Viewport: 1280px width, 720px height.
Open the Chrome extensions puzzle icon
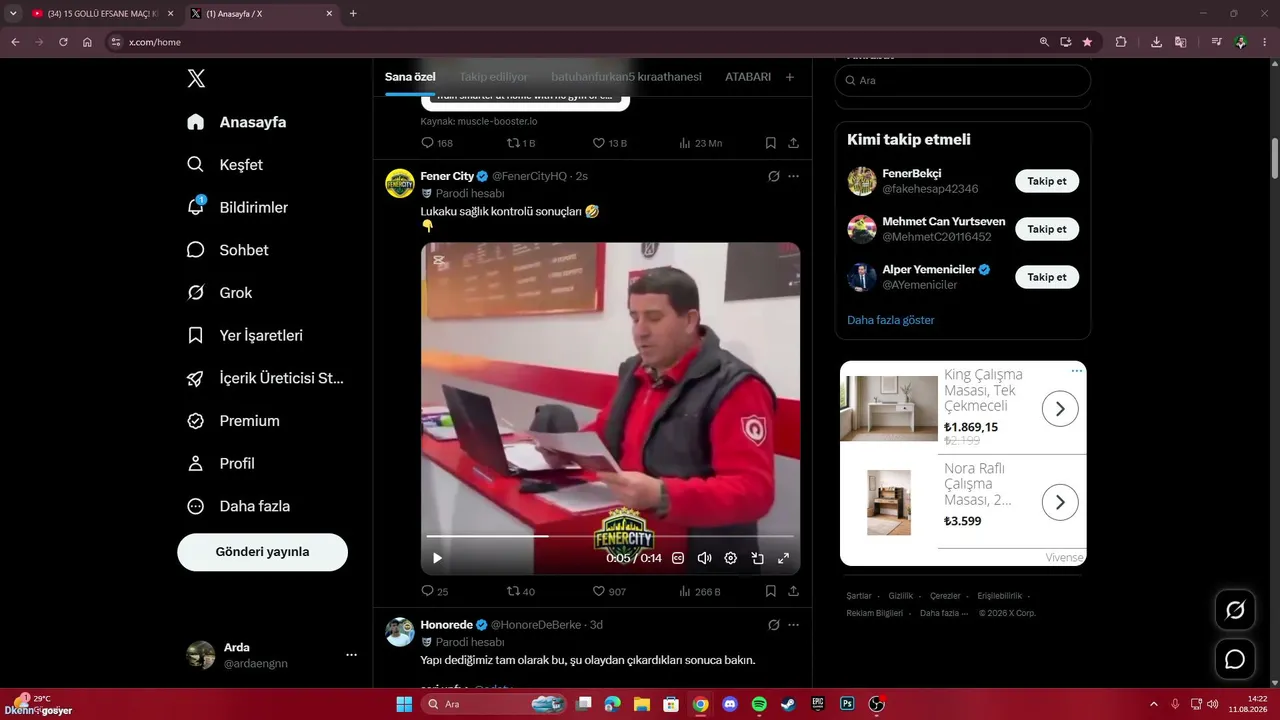[x=1121, y=42]
